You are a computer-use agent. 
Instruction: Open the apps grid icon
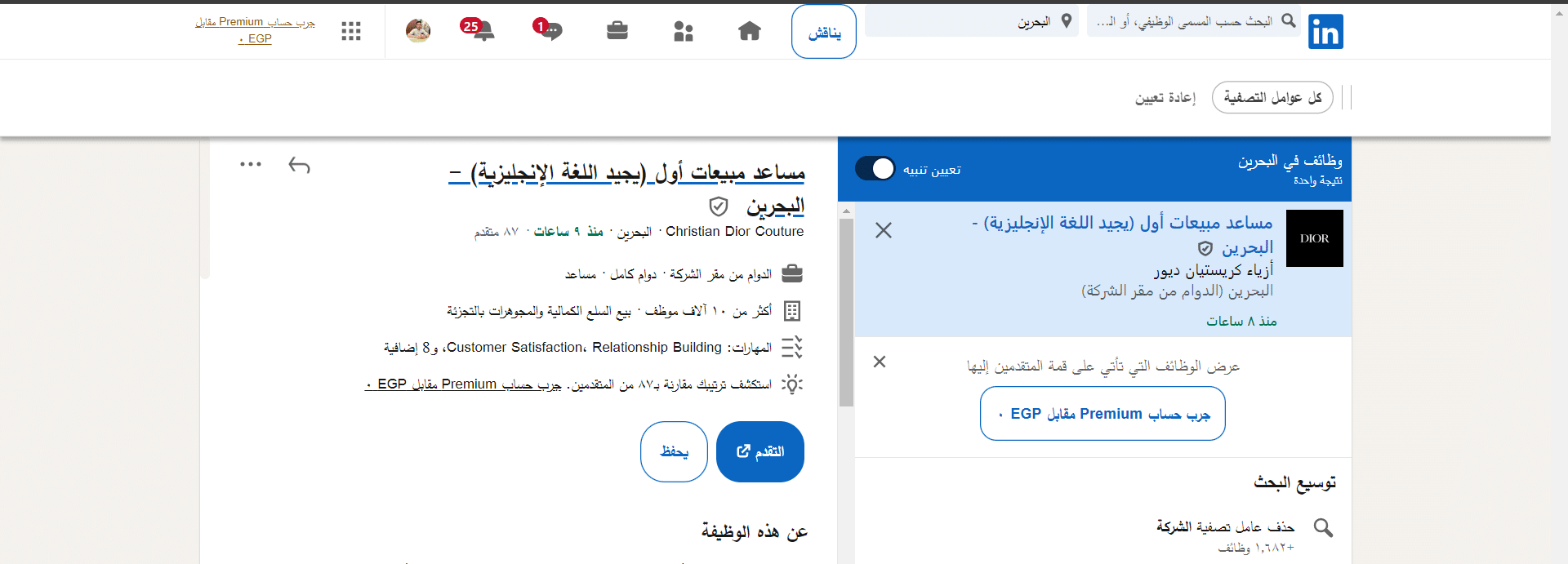(351, 31)
